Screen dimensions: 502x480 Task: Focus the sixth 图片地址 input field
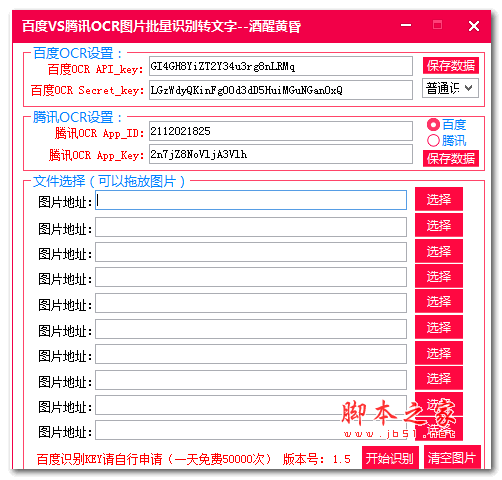251,329
